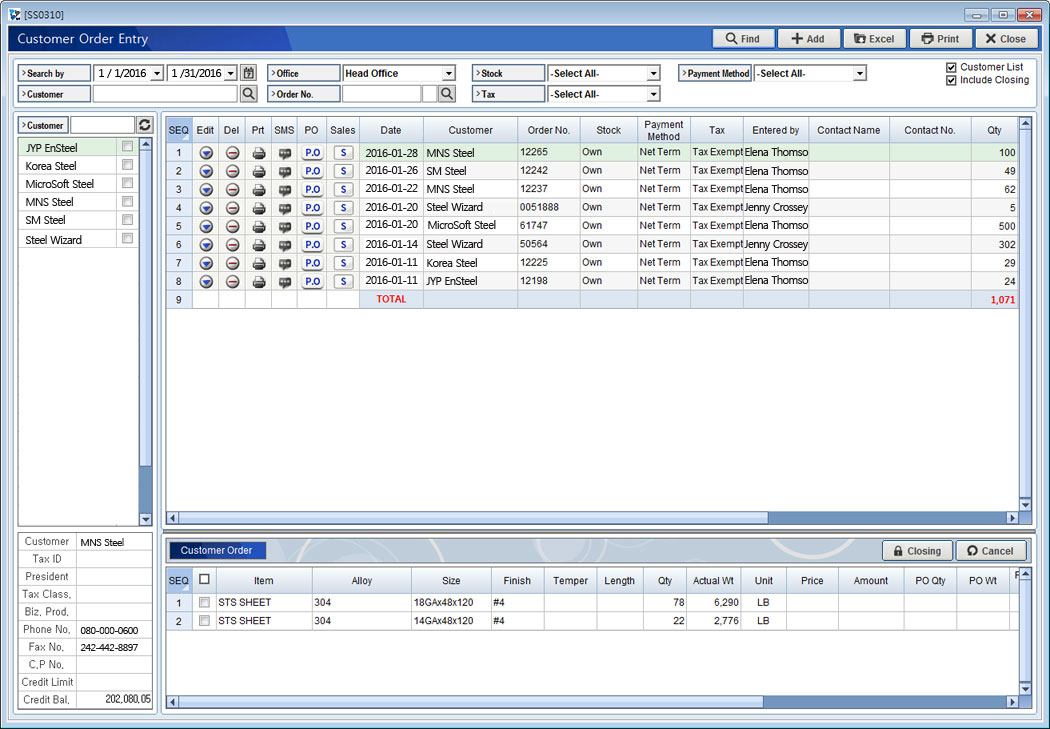
Task: Select all order items via header checkbox
Action: coord(204,580)
